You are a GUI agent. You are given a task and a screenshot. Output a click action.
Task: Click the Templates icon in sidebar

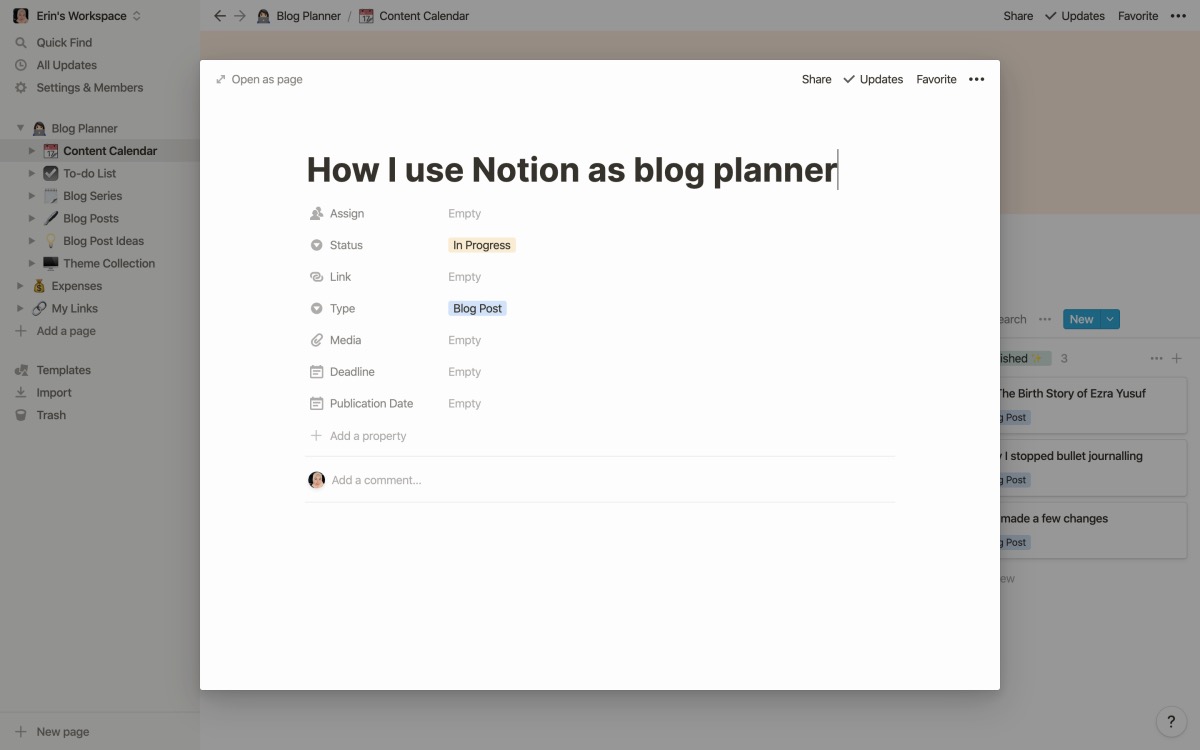tap(21, 370)
